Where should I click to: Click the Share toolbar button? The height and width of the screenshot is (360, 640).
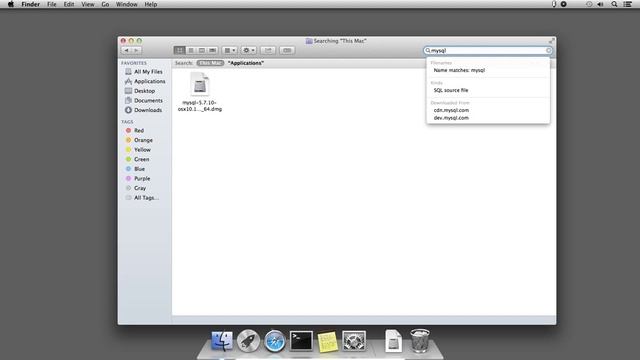tap(268, 50)
